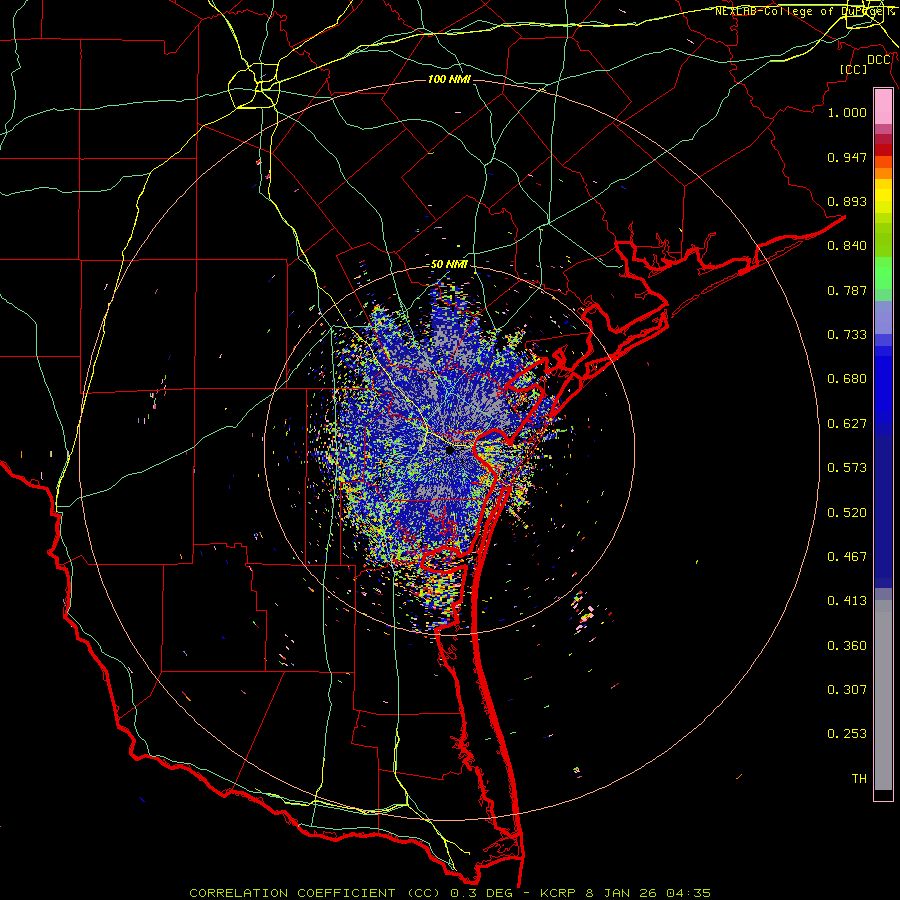Viewport: 900px width, 900px height.
Task: Click the '[CC]' legend unit label
Action: [854, 69]
